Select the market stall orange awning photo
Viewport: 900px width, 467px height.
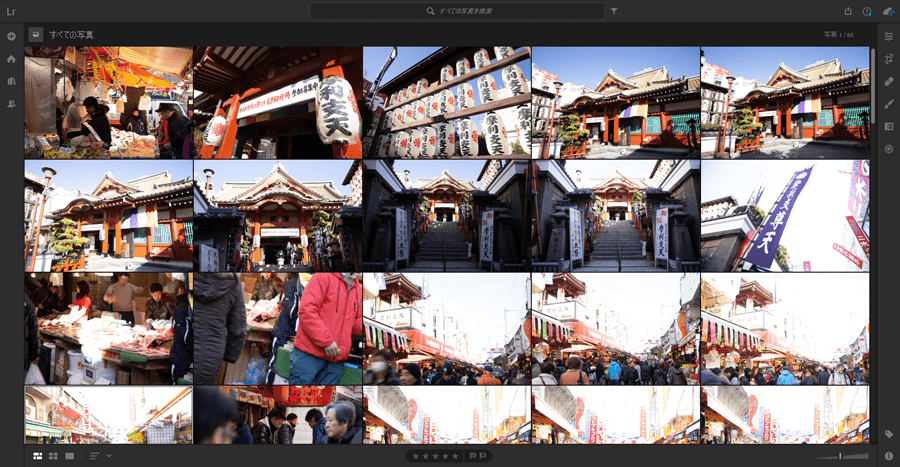pyautogui.click(x=108, y=103)
